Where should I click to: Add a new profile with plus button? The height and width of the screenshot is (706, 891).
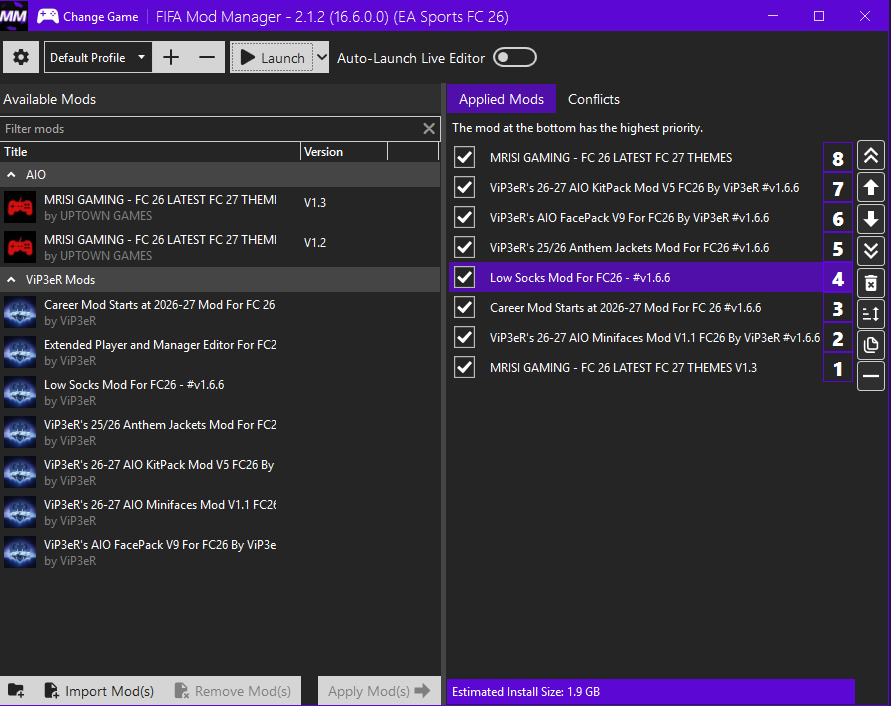click(x=171, y=57)
